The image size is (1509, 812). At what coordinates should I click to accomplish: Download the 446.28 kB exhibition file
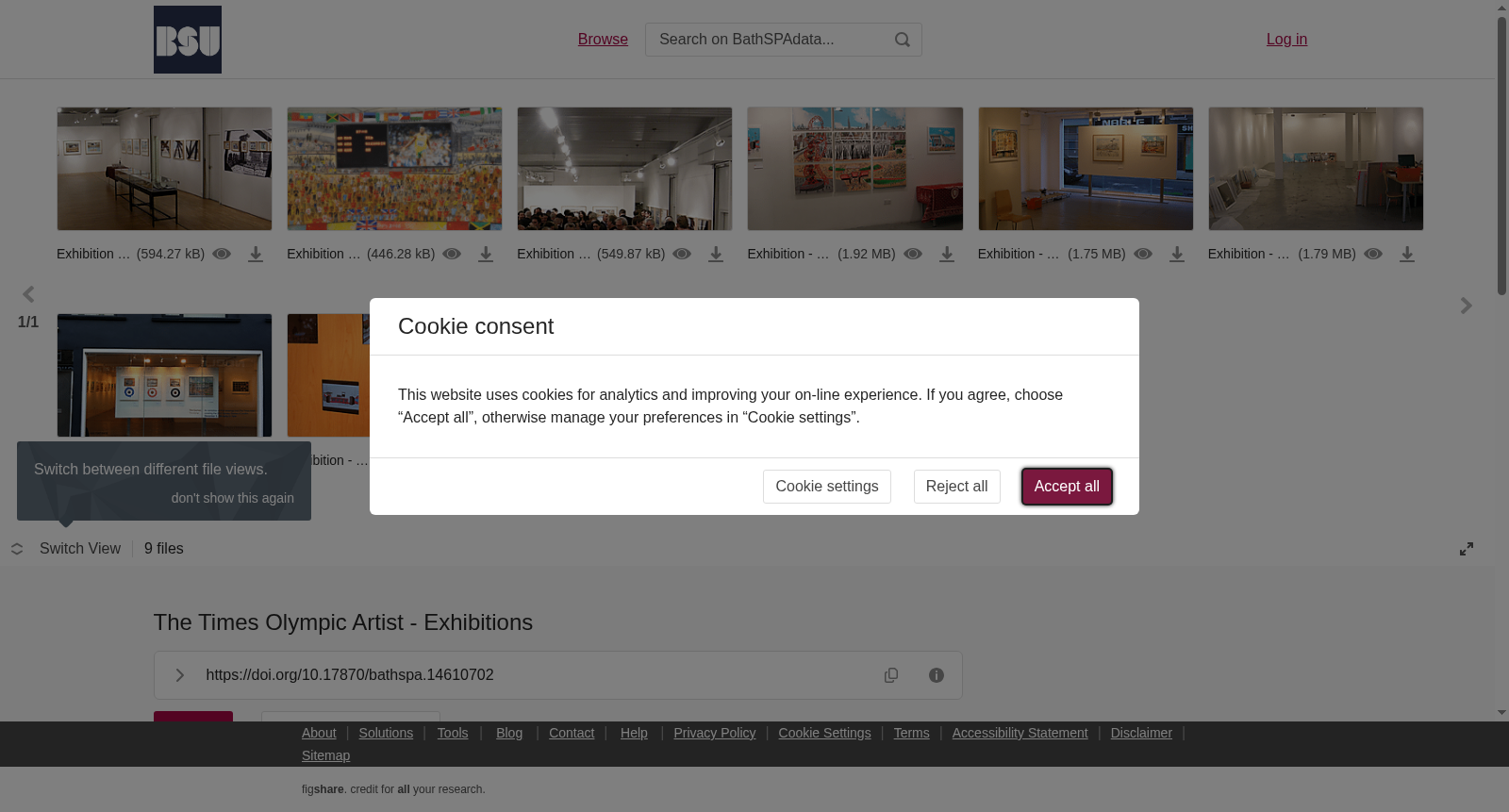(x=486, y=255)
